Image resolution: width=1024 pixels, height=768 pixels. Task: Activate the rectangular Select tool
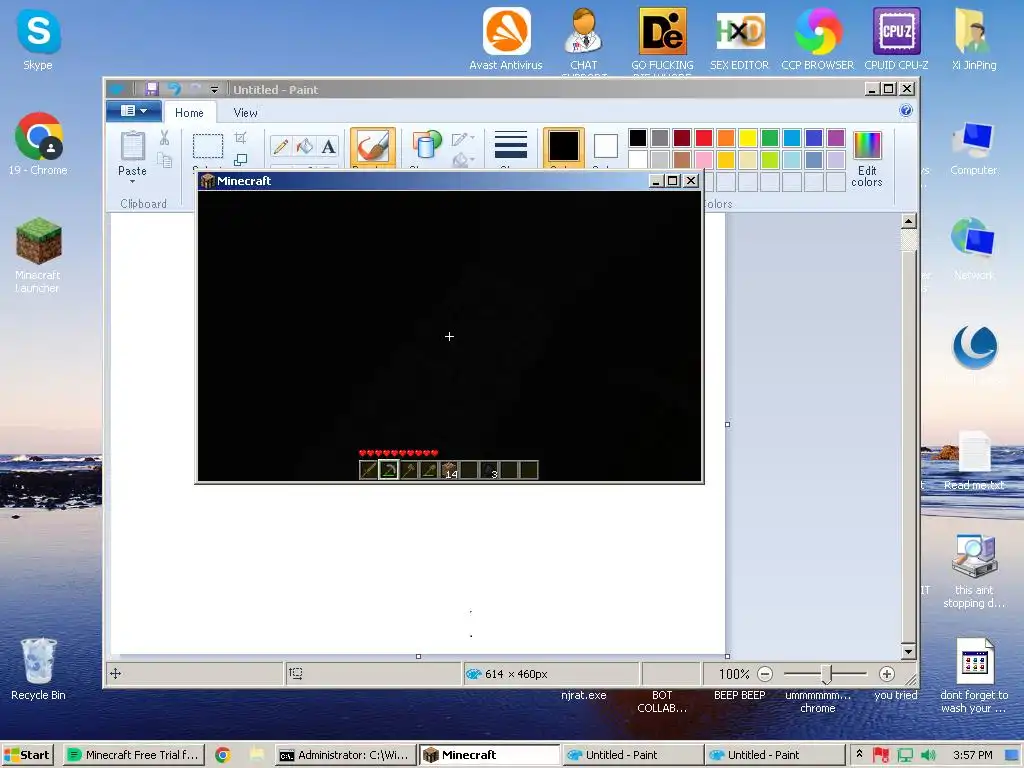[208, 146]
